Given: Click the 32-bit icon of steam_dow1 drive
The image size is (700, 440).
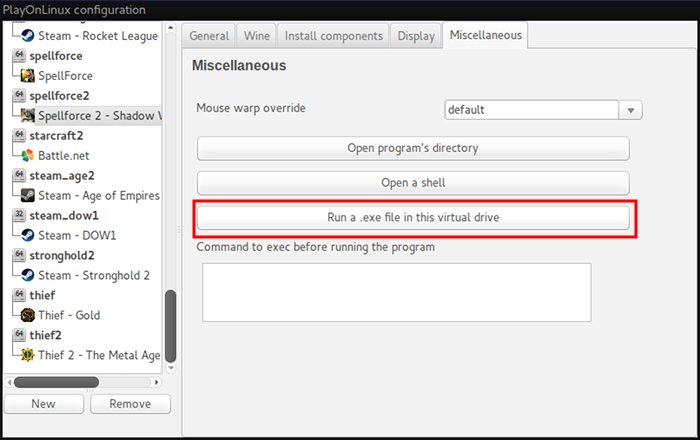Looking at the screenshot, I should (19, 215).
